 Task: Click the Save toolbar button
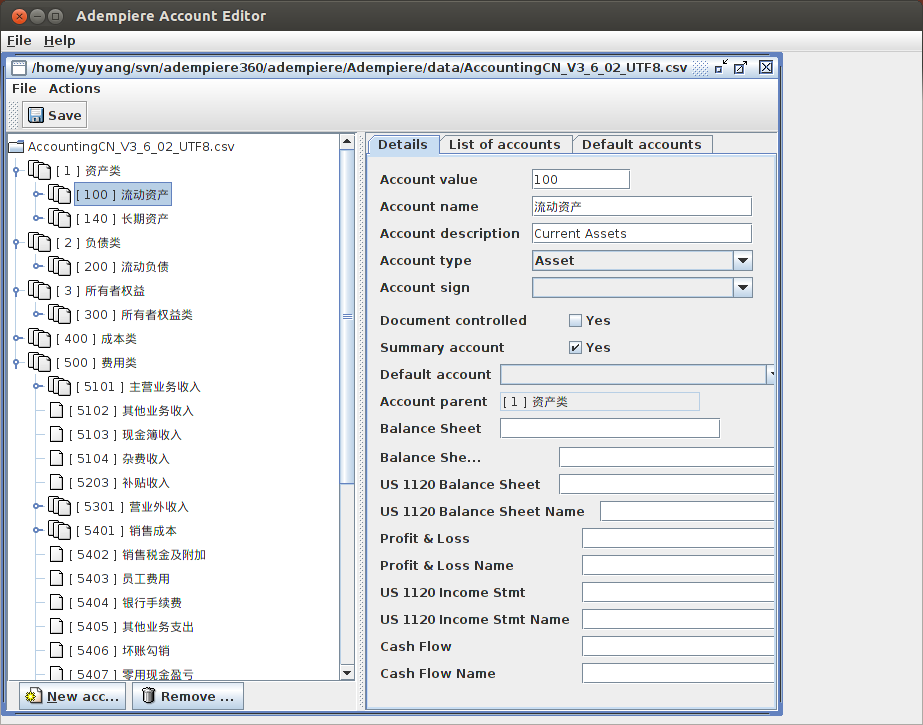pyautogui.click(x=55, y=115)
